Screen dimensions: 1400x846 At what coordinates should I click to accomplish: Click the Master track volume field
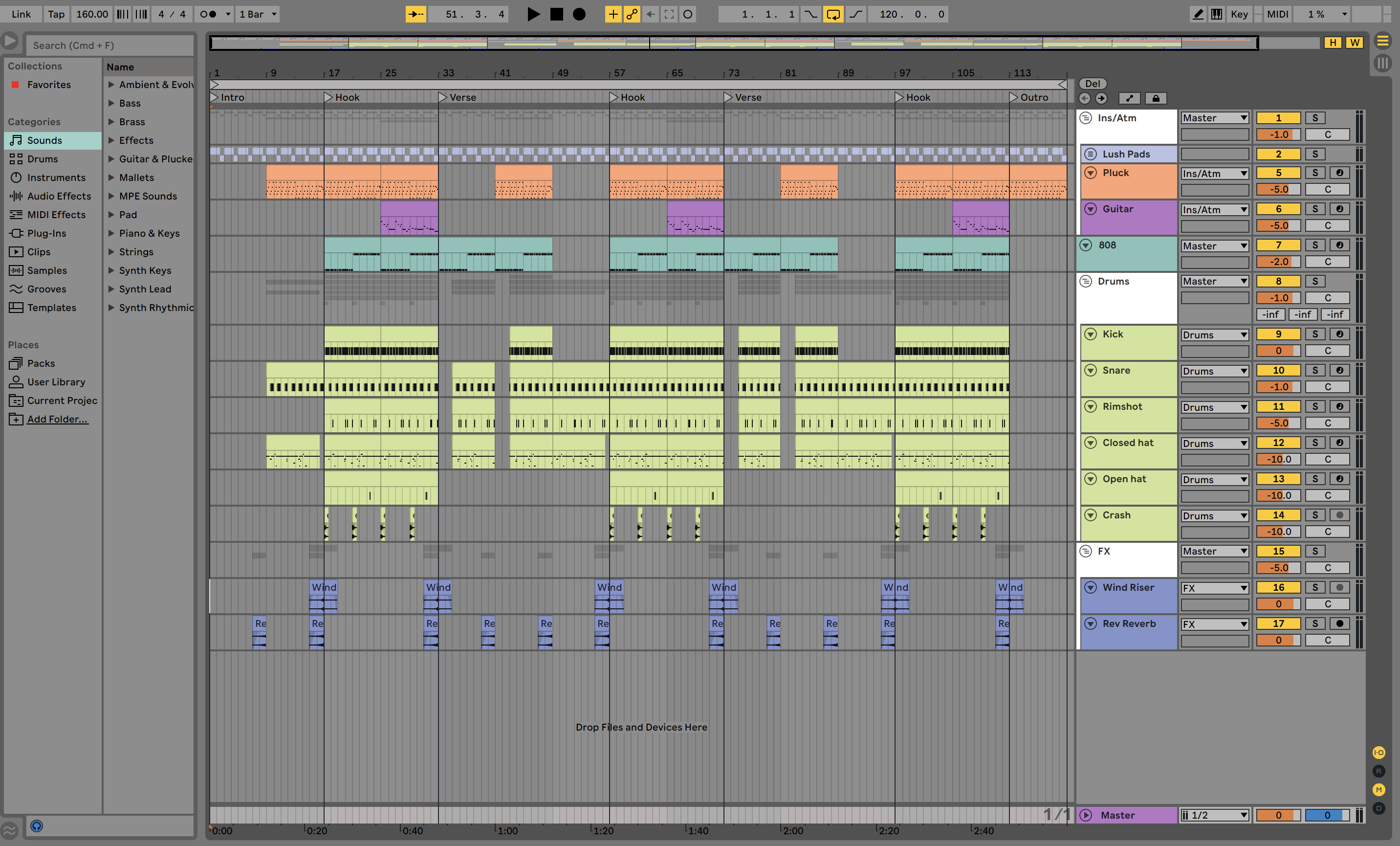click(1278, 815)
